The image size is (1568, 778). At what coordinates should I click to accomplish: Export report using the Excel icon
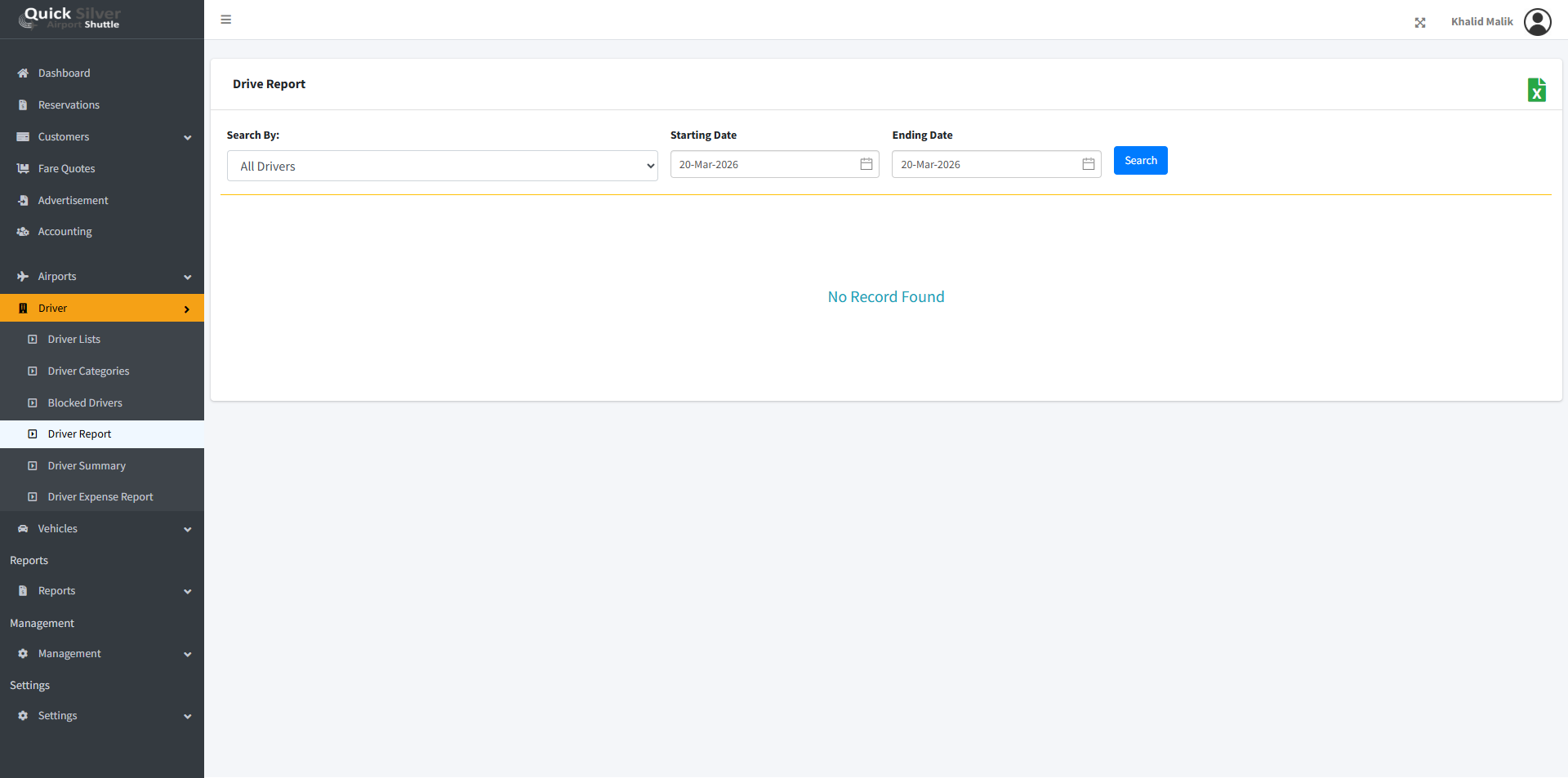tap(1536, 90)
